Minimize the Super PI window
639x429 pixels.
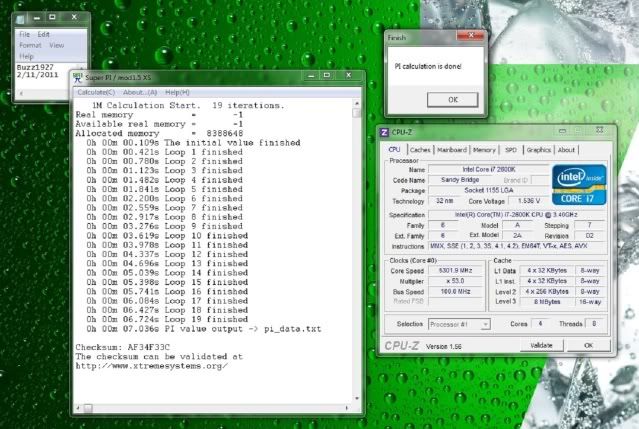point(311,75)
